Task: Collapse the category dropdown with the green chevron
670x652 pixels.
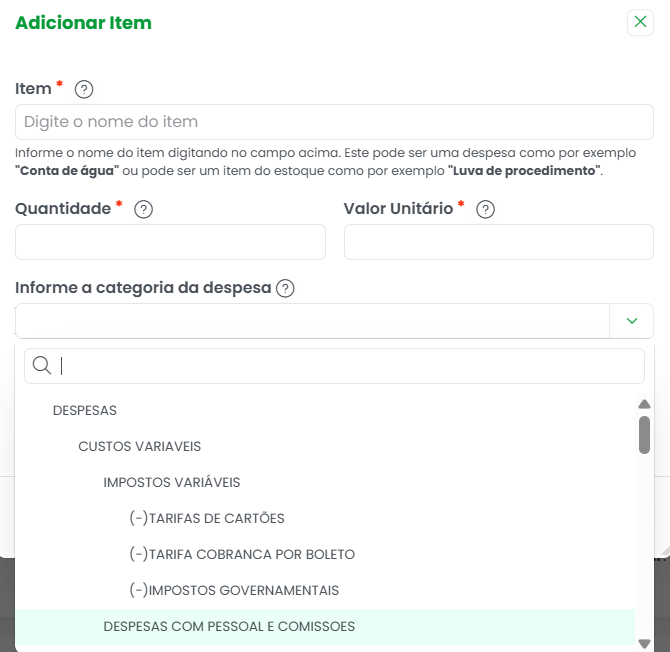Action: click(x=632, y=321)
